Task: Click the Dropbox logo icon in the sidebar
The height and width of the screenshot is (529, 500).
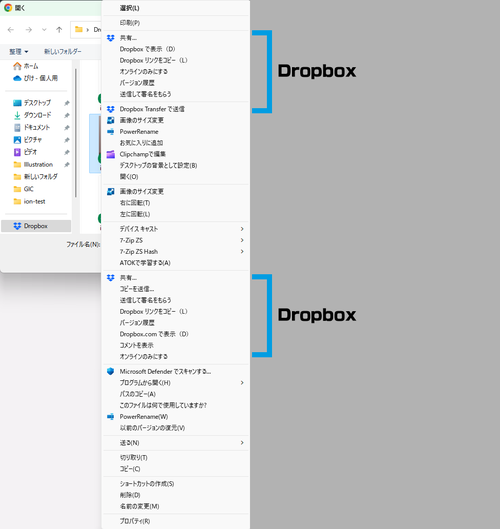Action: (17, 226)
